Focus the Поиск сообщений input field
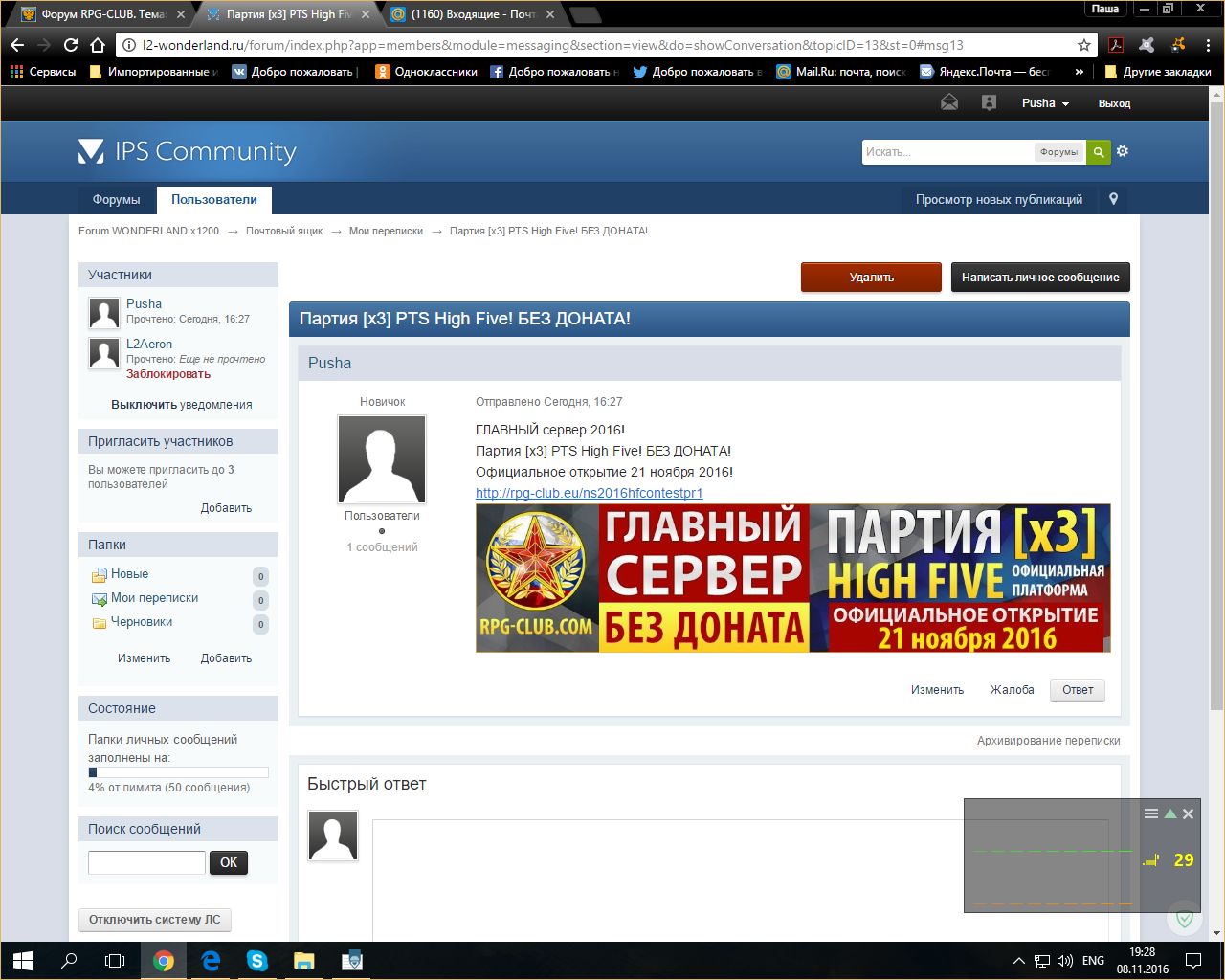 (146, 862)
